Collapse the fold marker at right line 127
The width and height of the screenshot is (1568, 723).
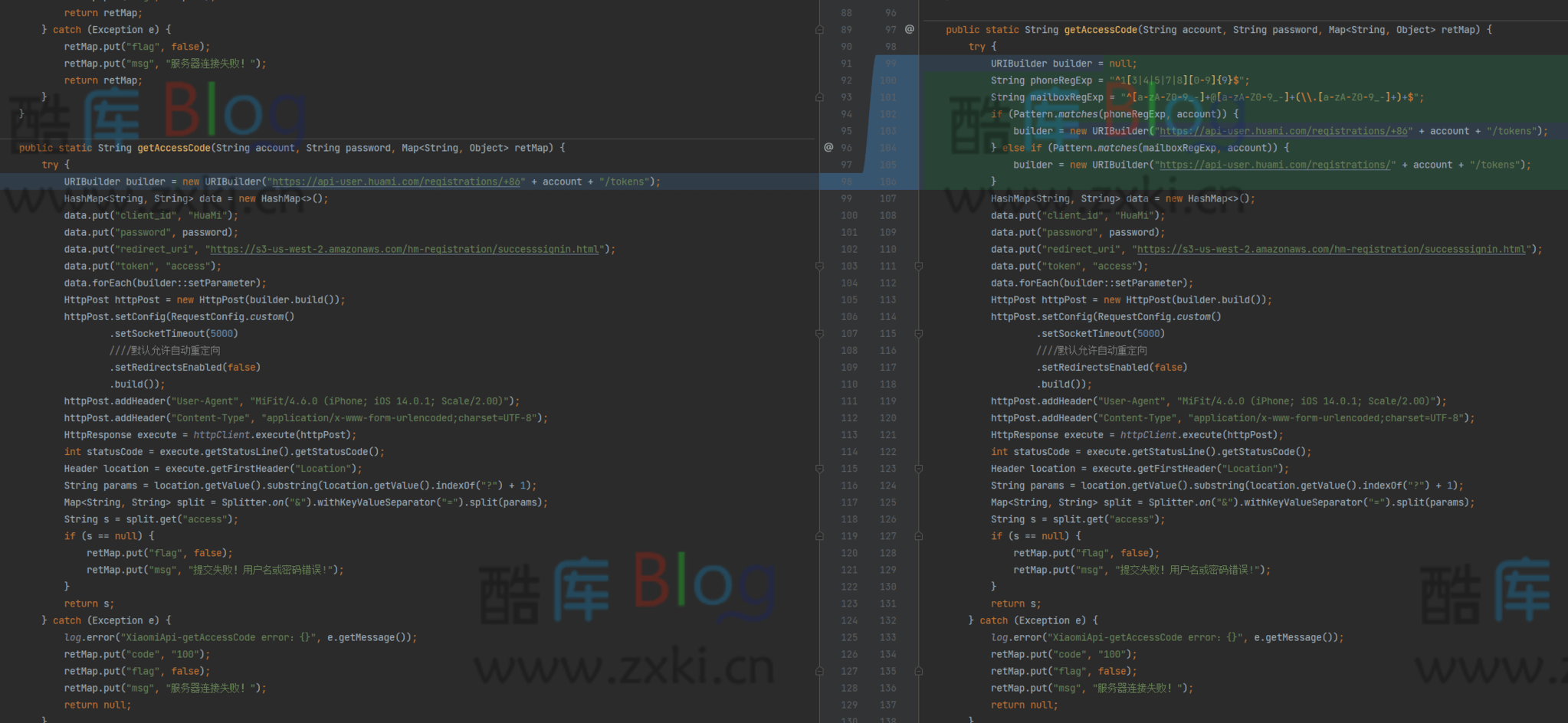(918, 536)
